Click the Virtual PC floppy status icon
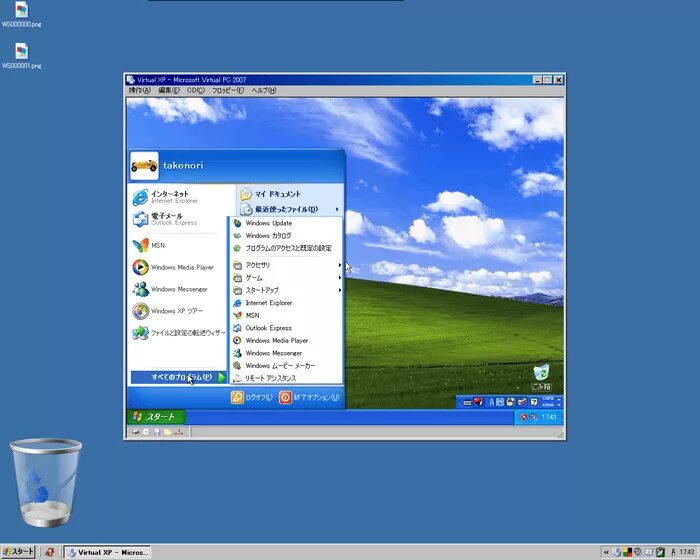The height and width of the screenshot is (560, 700). [157, 432]
